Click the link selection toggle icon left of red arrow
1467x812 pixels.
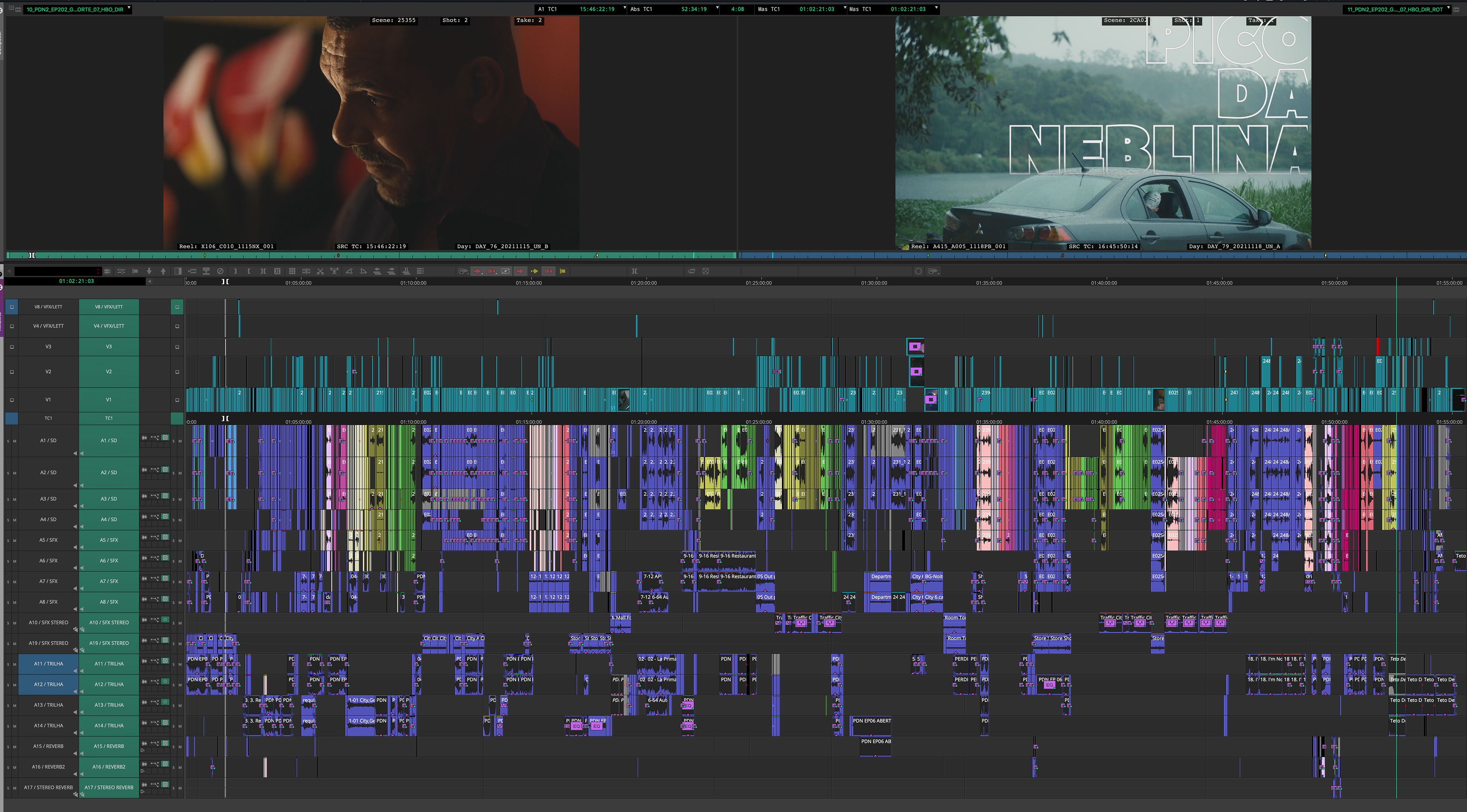[x=463, y=271]
